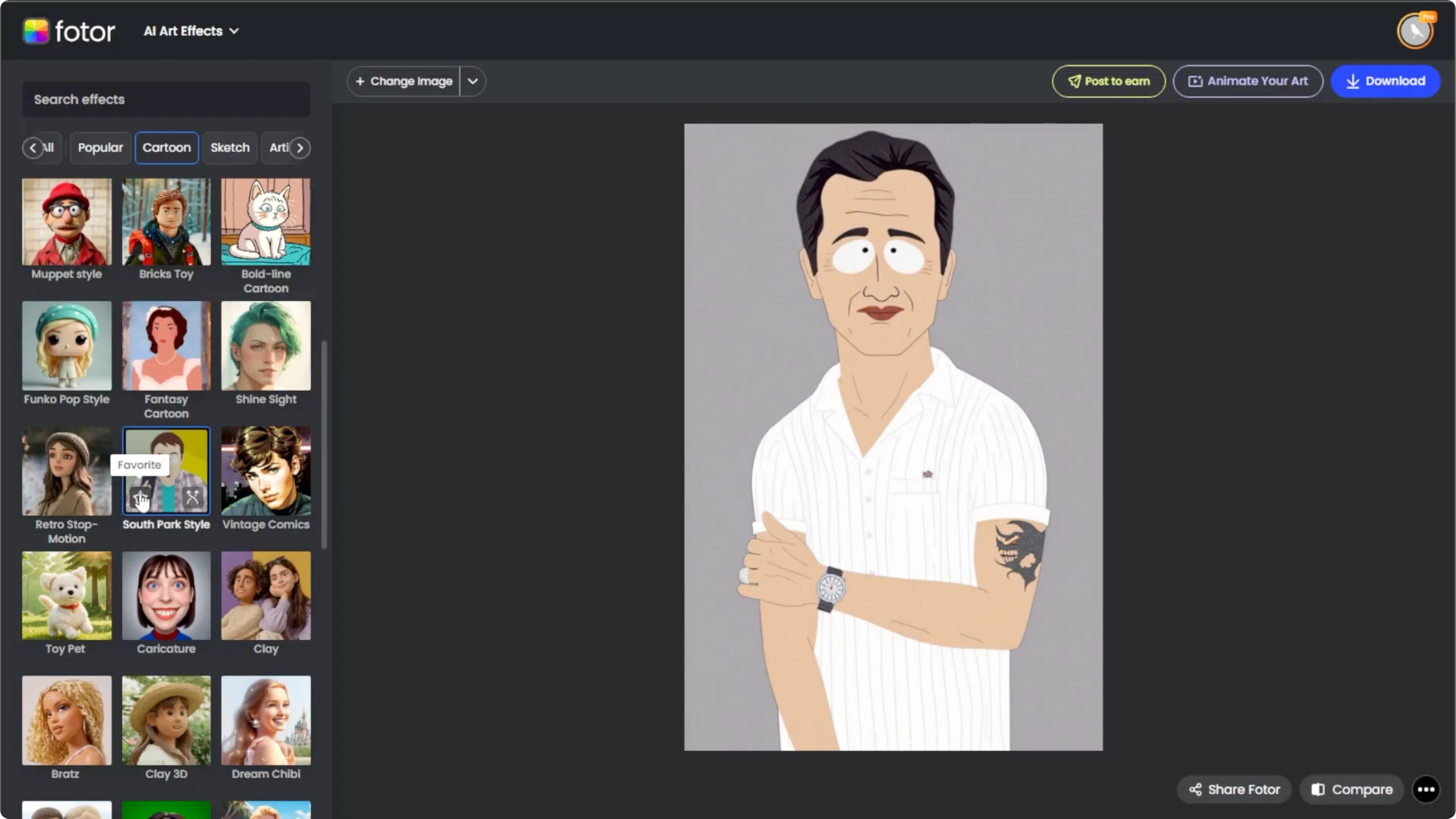The height and width of the screenshot is (819, 1456).
Task: Apply the Retro Stop-Motion effect
Action: (67, 471)
